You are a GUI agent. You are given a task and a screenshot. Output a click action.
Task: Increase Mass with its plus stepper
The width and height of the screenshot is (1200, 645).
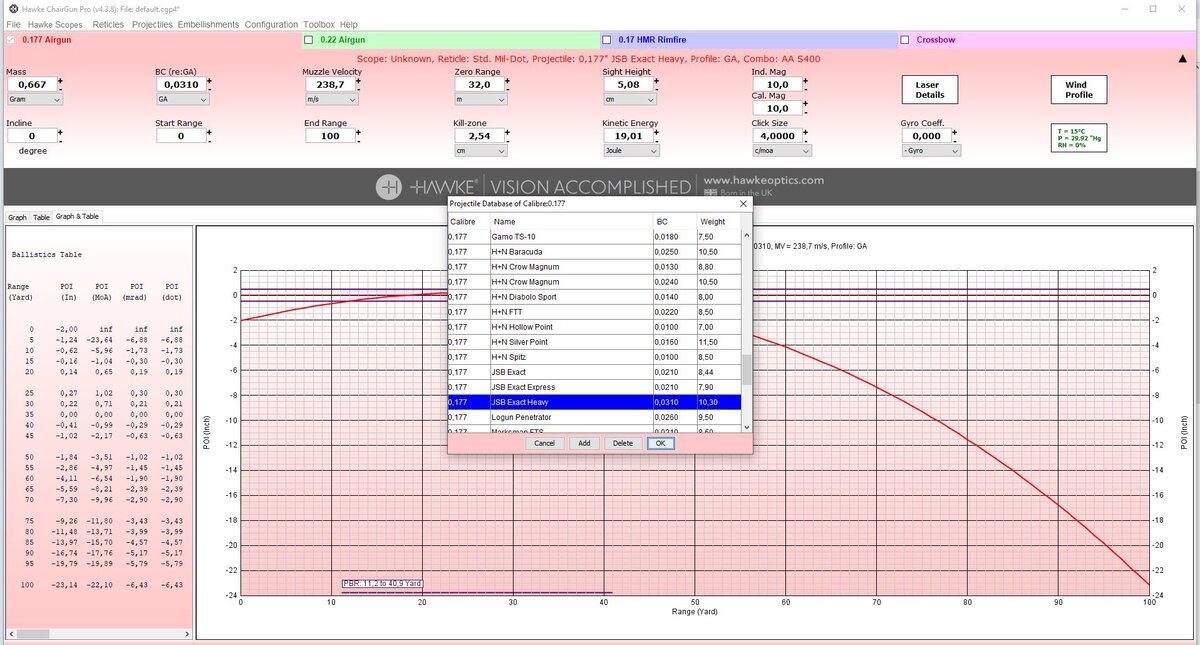tap(60, 80)
